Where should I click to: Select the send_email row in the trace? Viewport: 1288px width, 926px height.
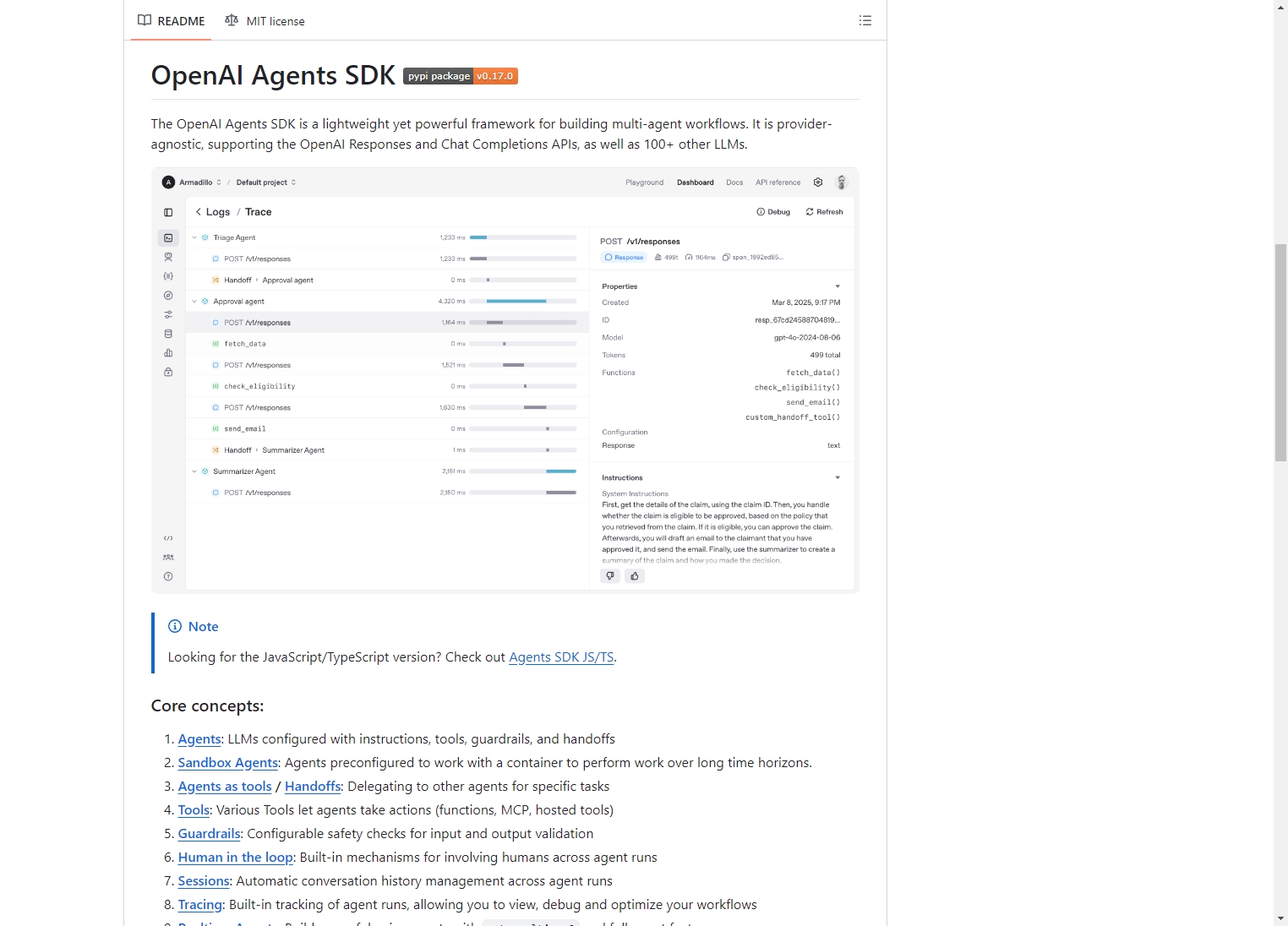pos(387,429)
